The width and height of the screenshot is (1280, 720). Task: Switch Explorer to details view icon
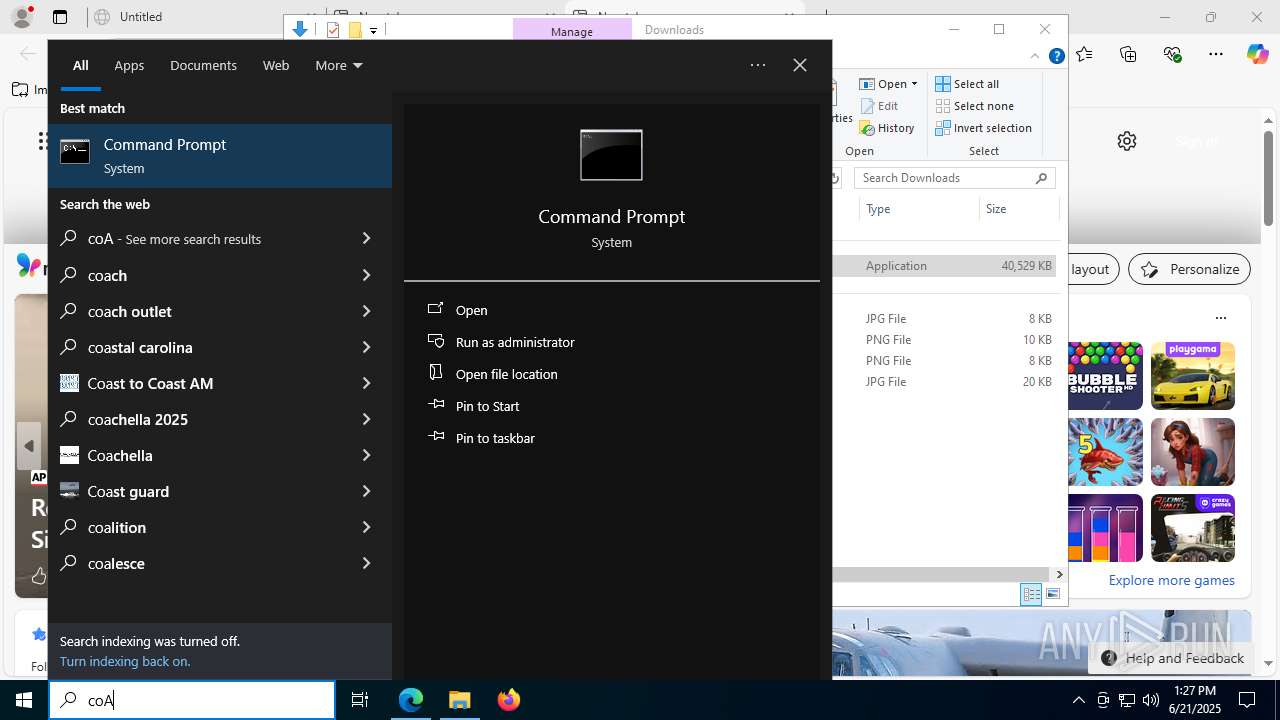[x=1031, y=594]
